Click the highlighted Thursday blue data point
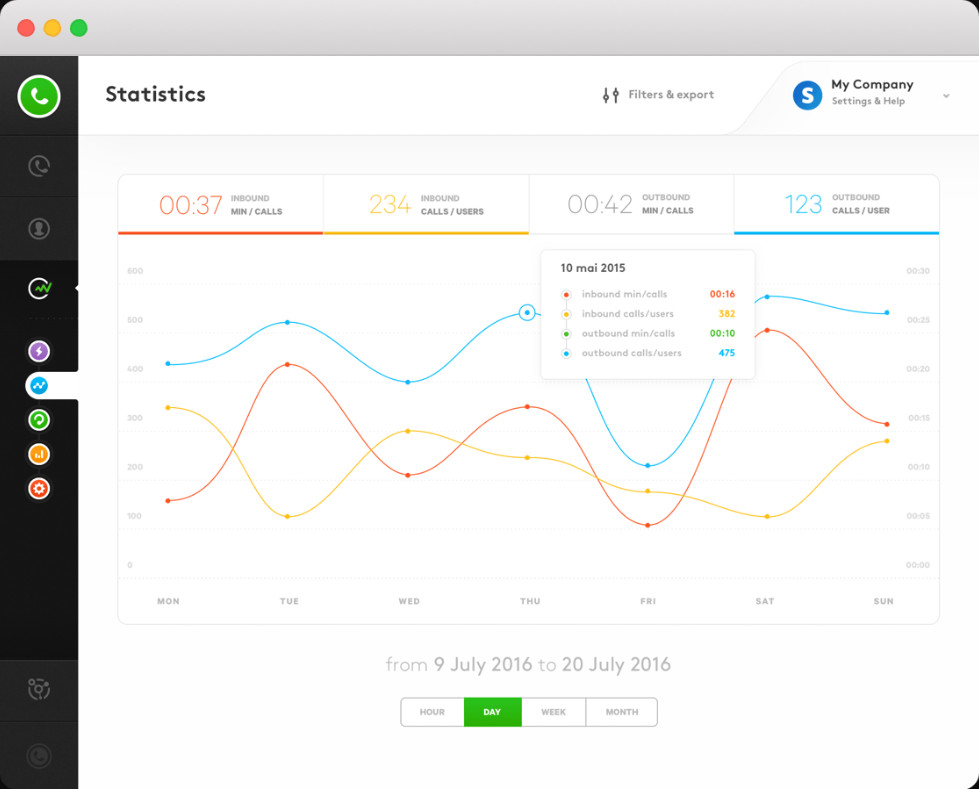979x789 pixels. [x=527, y=312]
